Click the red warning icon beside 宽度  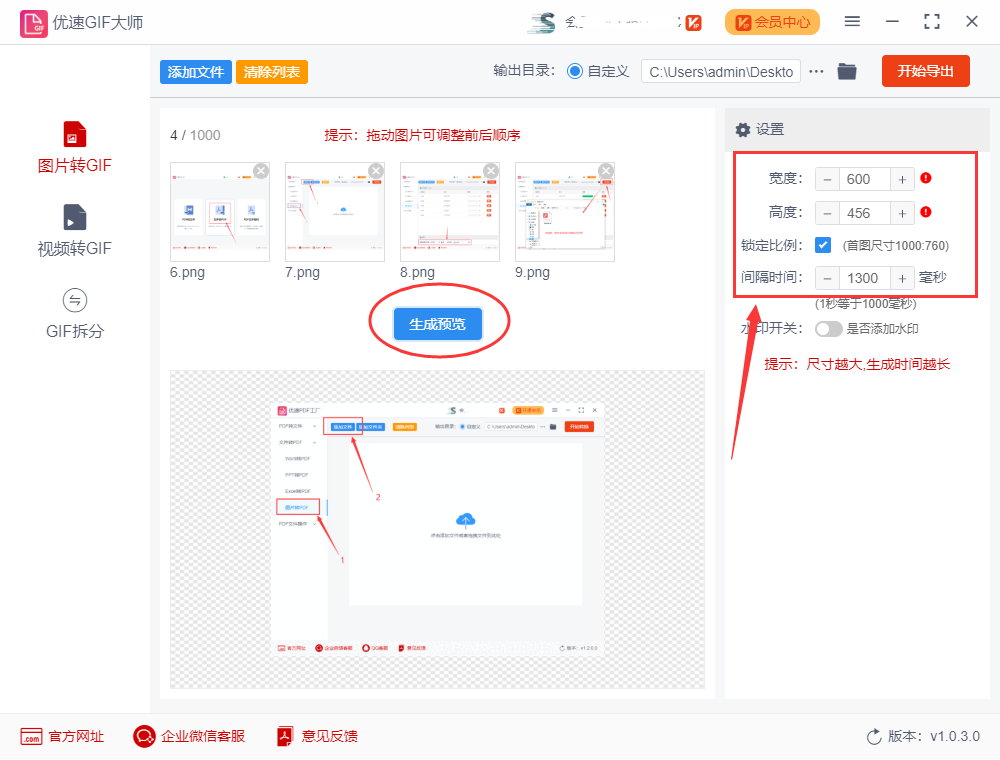pyautogui.click(x=926, y=179)
